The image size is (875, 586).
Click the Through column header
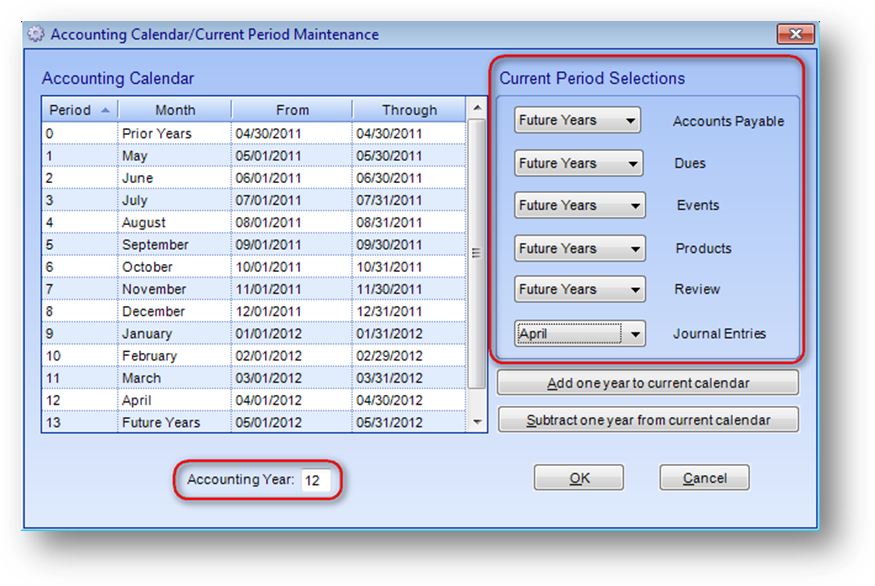click(408, 110)
